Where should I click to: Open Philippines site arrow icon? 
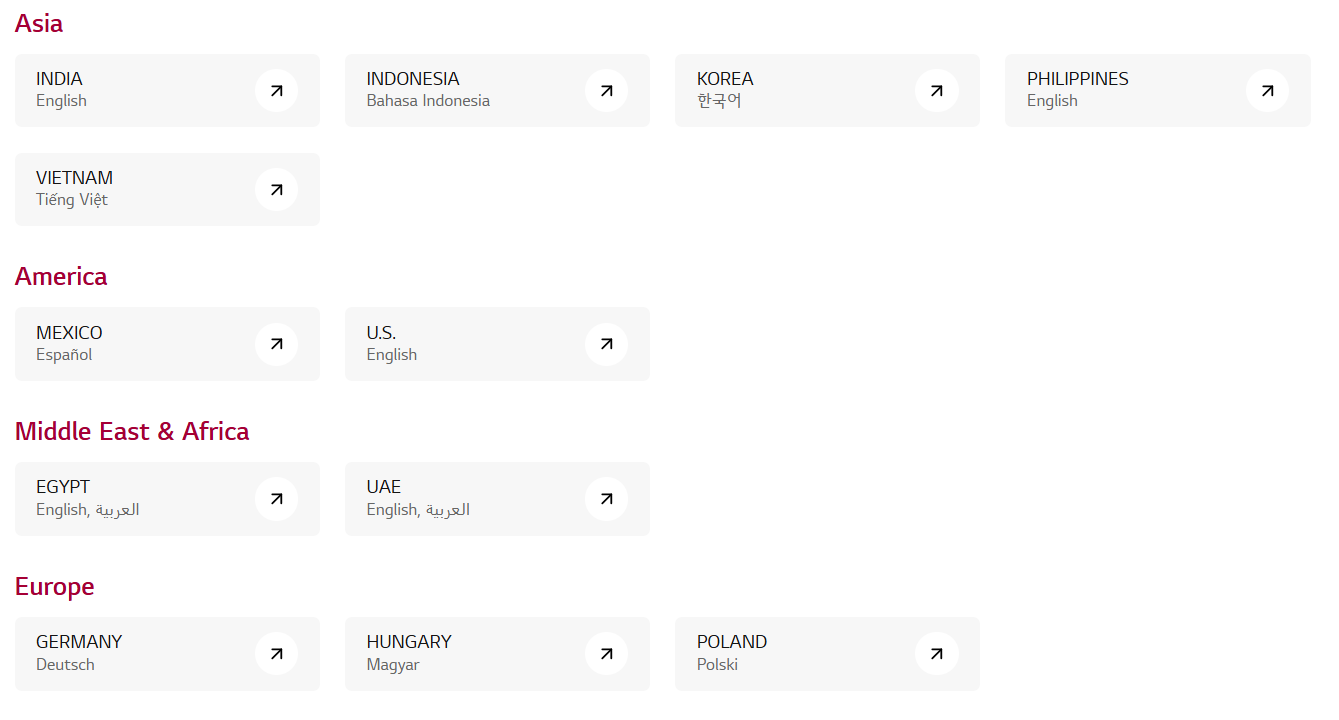[x=1267, y=91]
